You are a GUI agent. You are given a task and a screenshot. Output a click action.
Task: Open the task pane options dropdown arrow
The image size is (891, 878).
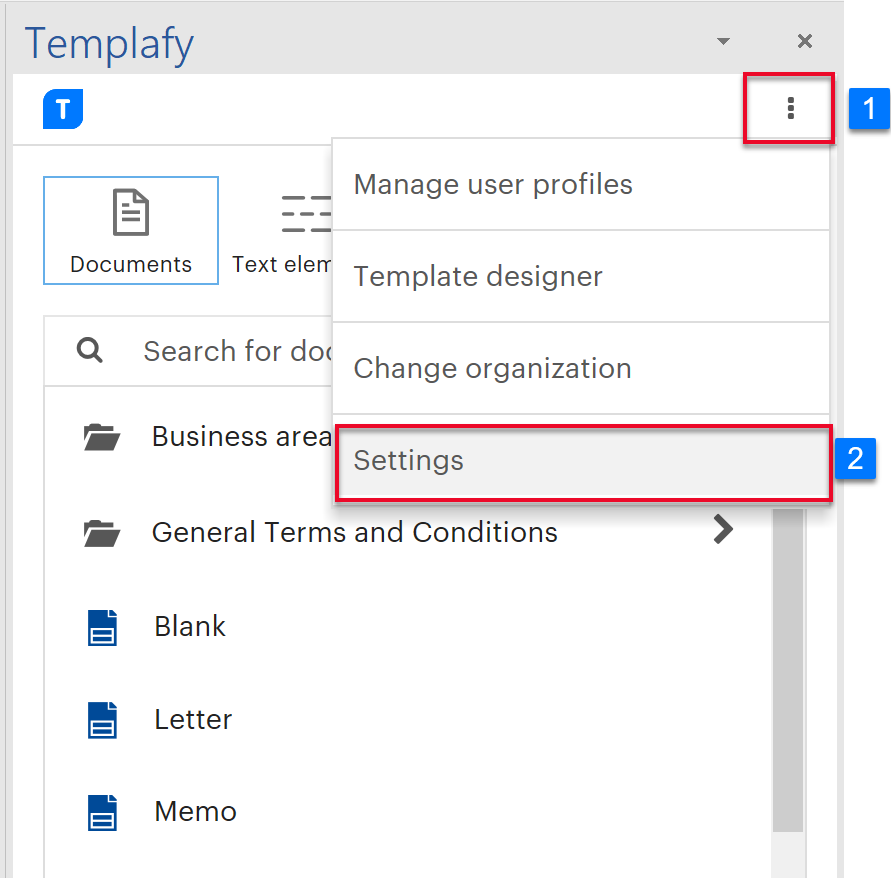click(723, 41)
